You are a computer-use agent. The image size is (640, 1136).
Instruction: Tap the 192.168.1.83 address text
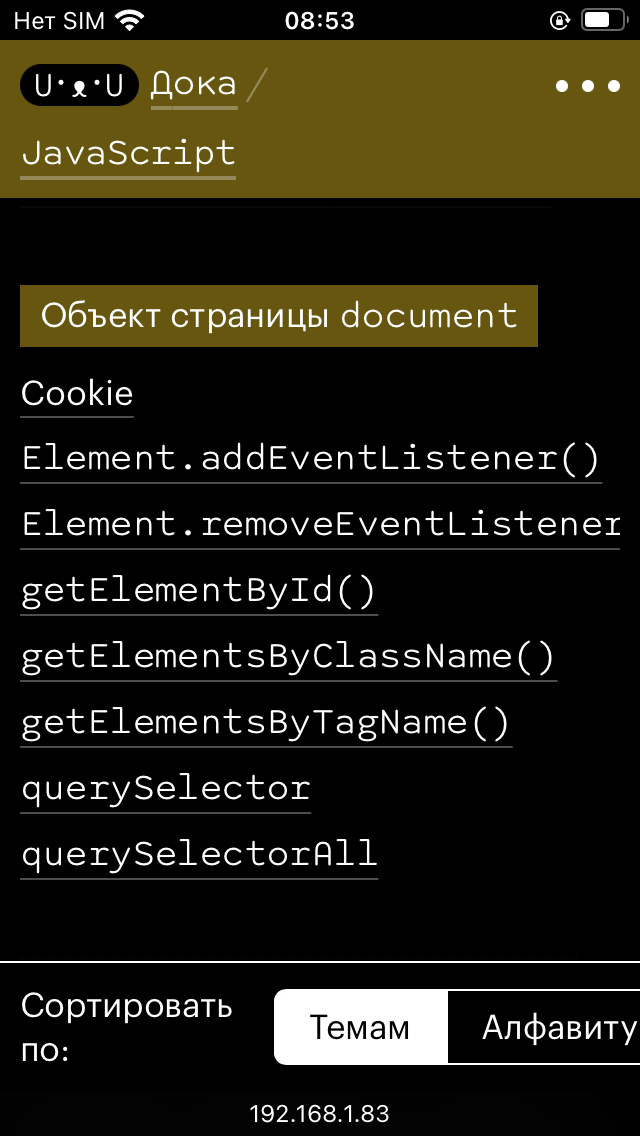[x=320, y=1113]
